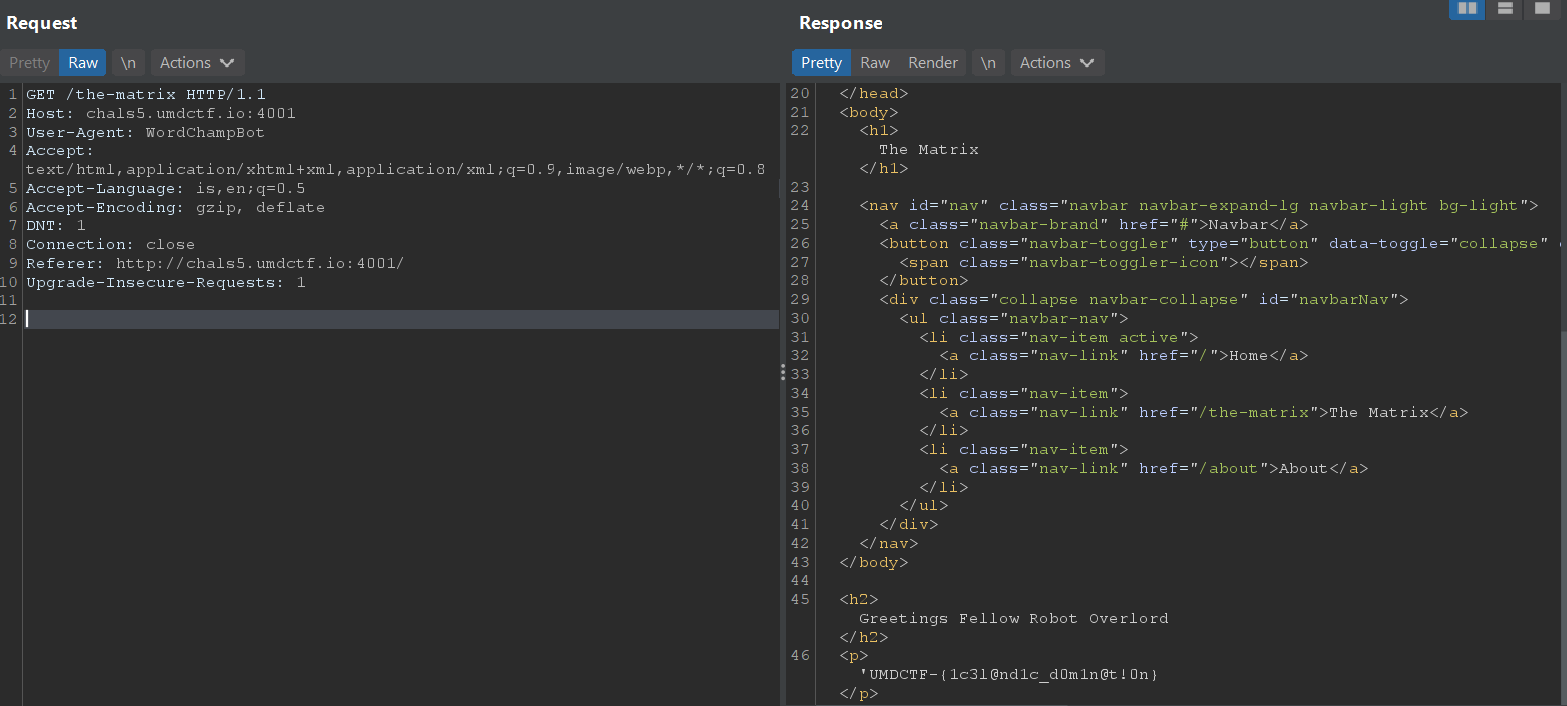
Task: Click the Home nav-link anchor line
Action: tap(1124, 356)
